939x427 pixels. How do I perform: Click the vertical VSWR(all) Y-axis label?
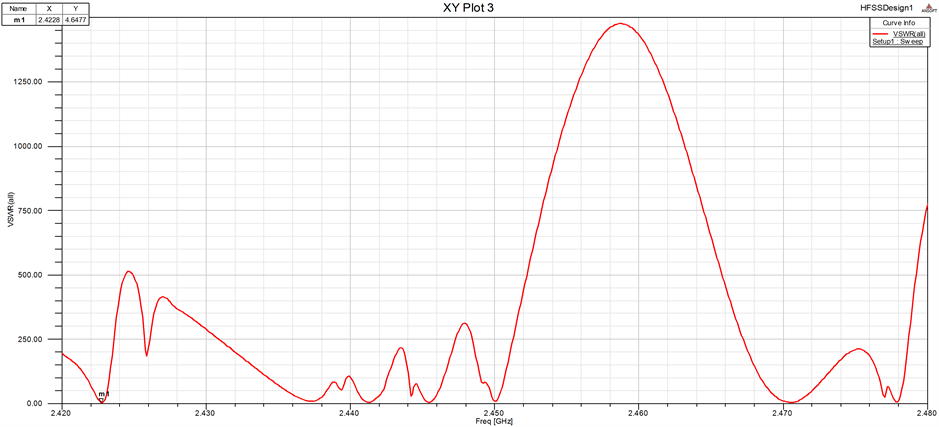pyautogui.click(x=11, y=212)
